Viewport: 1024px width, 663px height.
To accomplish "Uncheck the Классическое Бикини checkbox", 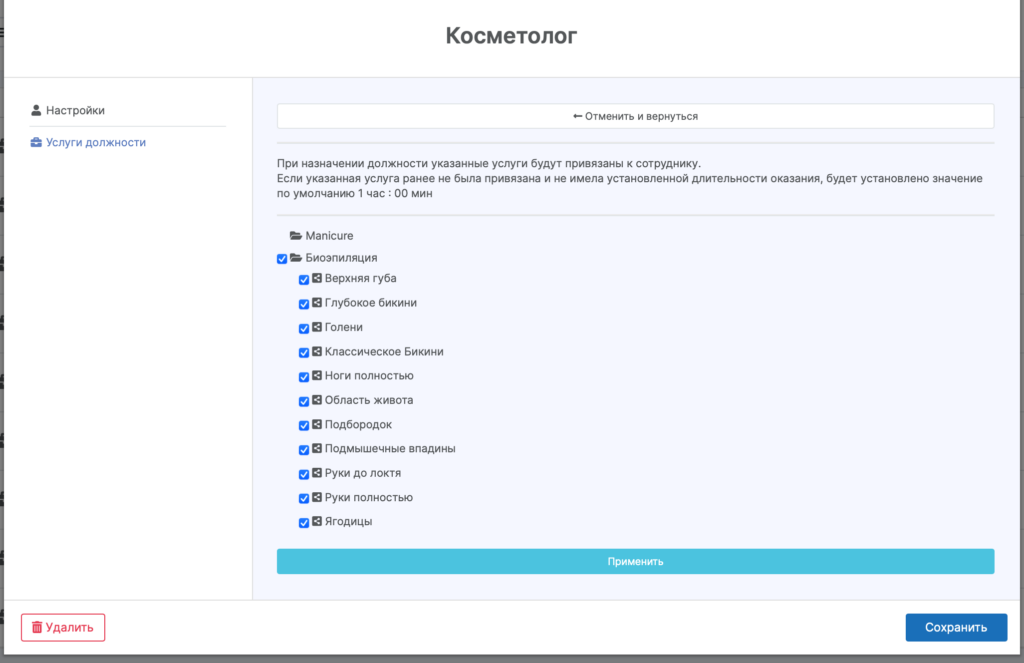I will pyautogui.click(x=304, y=353).
